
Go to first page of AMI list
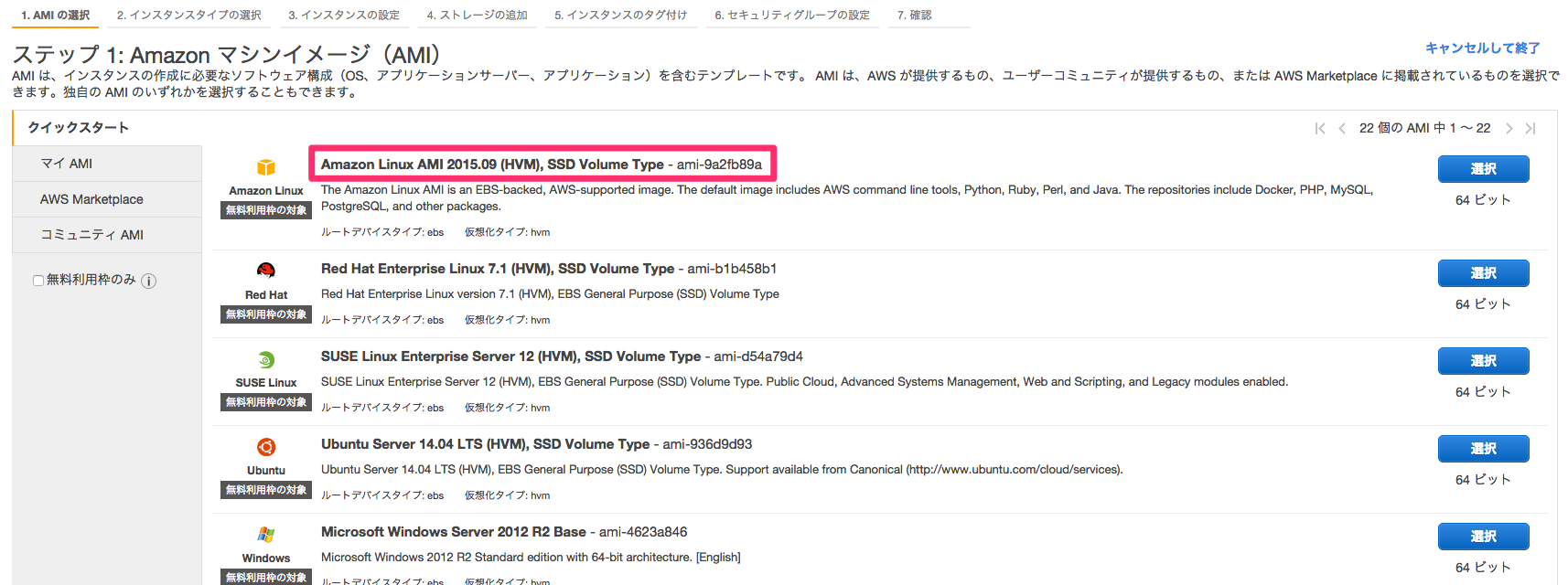(x=1320, y=129)
